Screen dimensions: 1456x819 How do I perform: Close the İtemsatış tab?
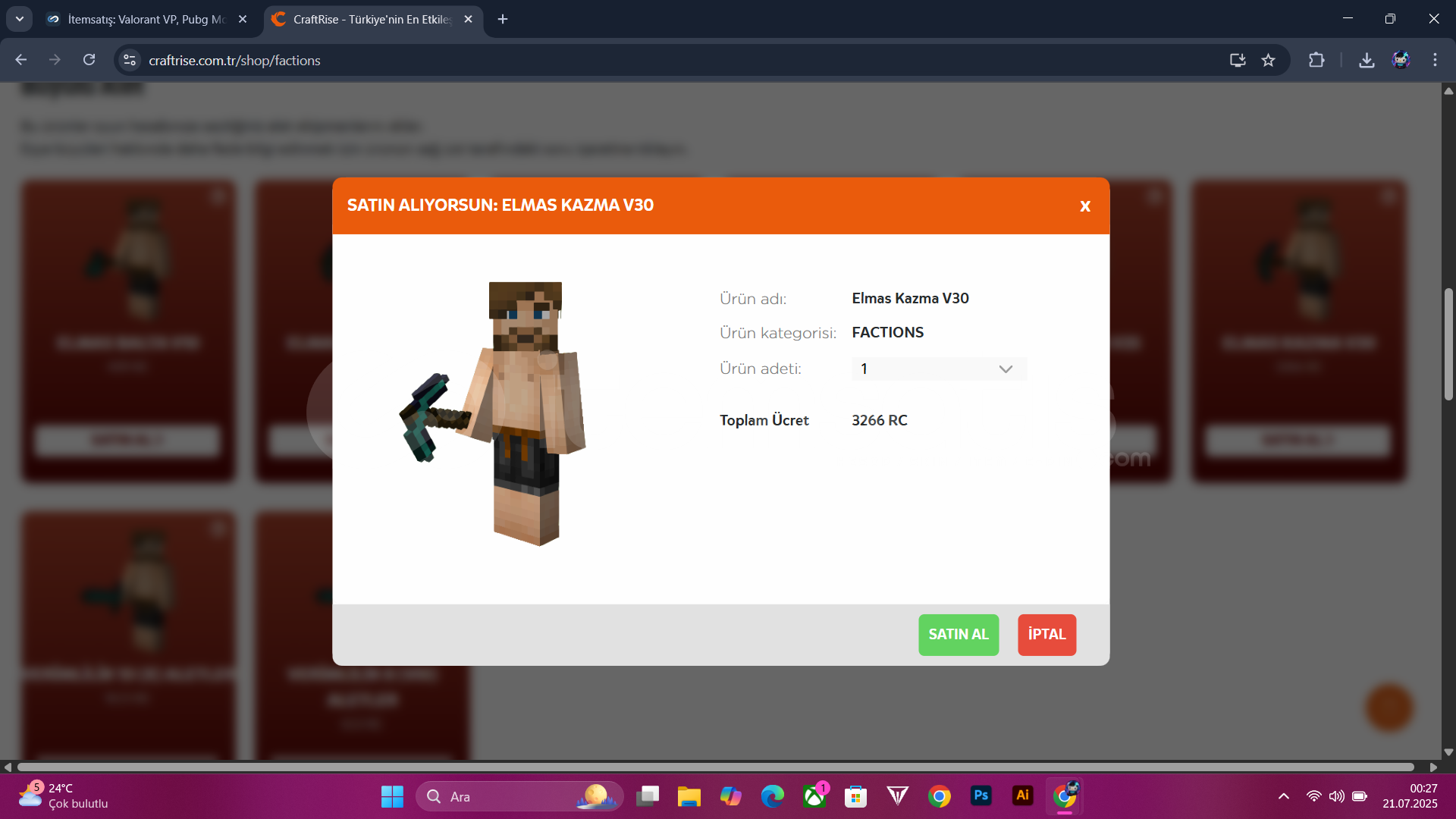(243, 19)
